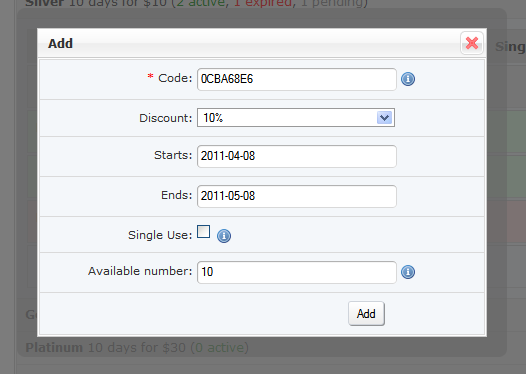526x374 pixels.
Task: Open the Discount dropdown
Action: click(296, 117)
